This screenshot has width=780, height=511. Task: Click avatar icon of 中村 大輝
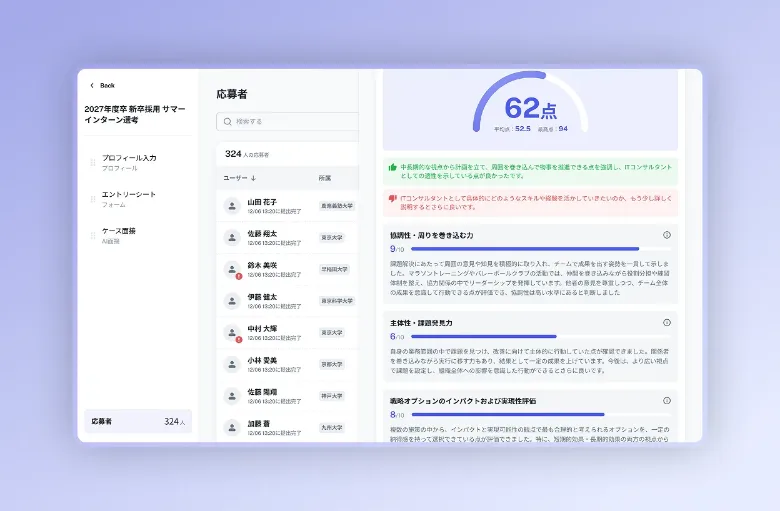tap(232, 332)
